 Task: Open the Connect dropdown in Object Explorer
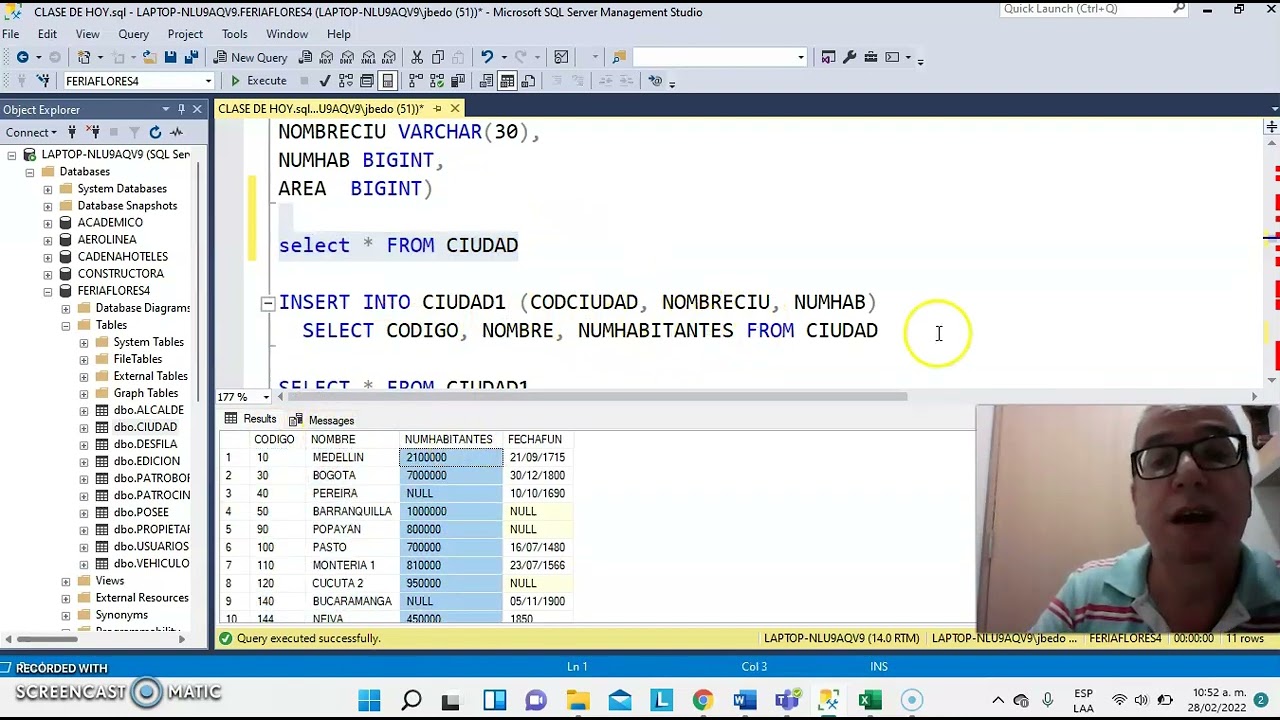pyautogui.click(x=31, y=132)
